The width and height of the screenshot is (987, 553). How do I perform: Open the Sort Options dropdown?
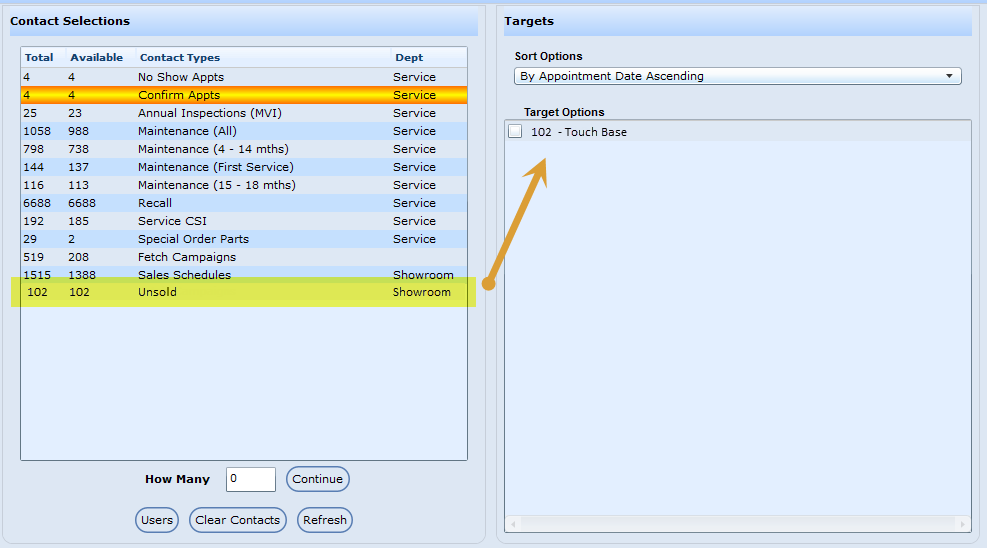point(737,76)
